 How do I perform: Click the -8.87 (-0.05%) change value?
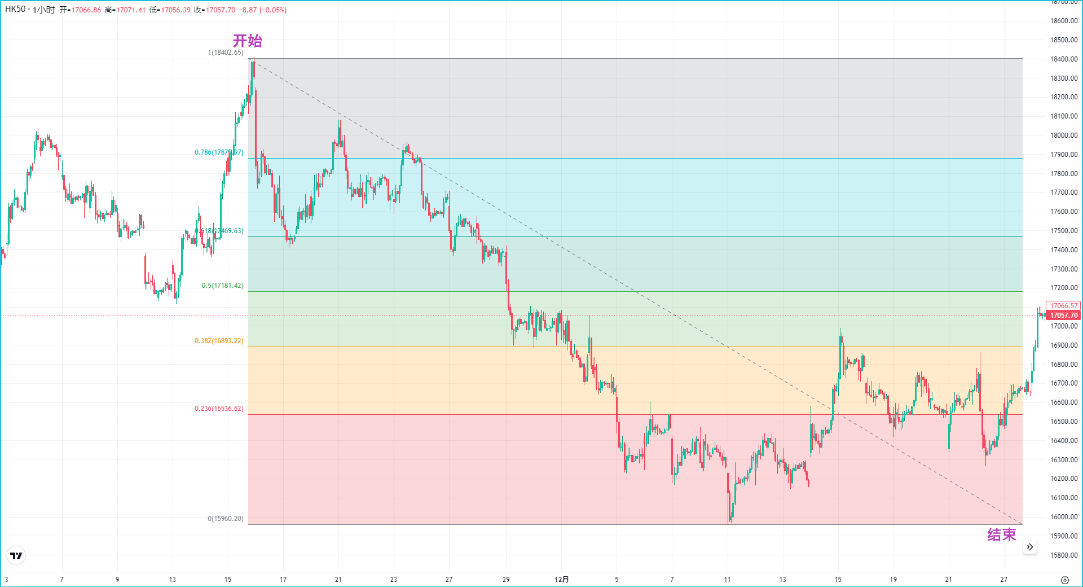point(263,10)
